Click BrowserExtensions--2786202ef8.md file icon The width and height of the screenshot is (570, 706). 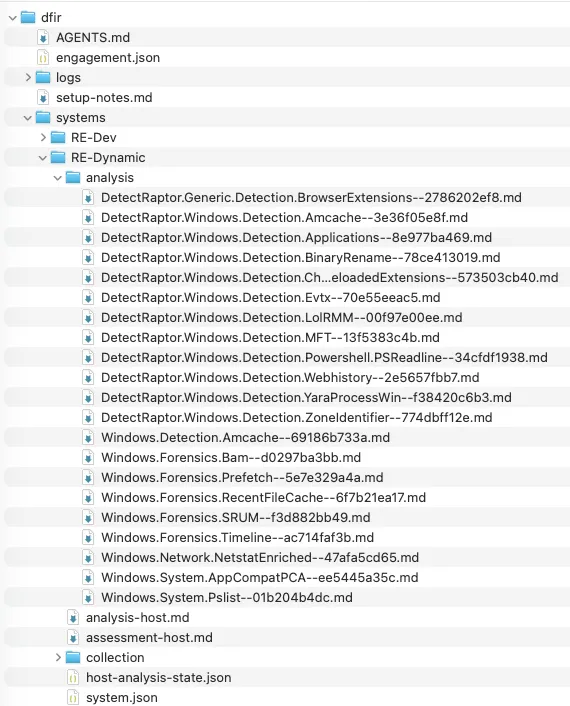coord(88,198)
